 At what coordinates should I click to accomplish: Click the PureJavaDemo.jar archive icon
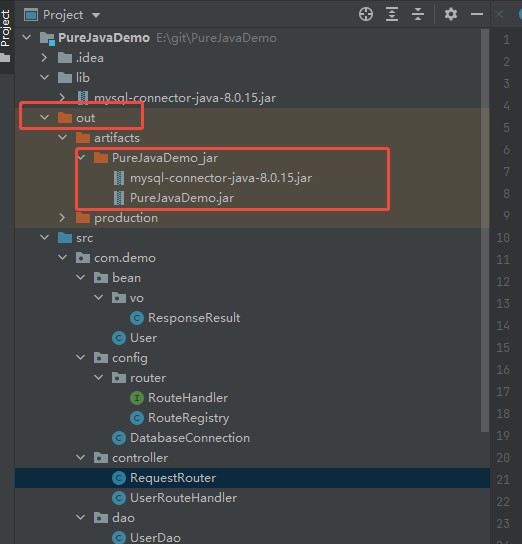point(119,198)
